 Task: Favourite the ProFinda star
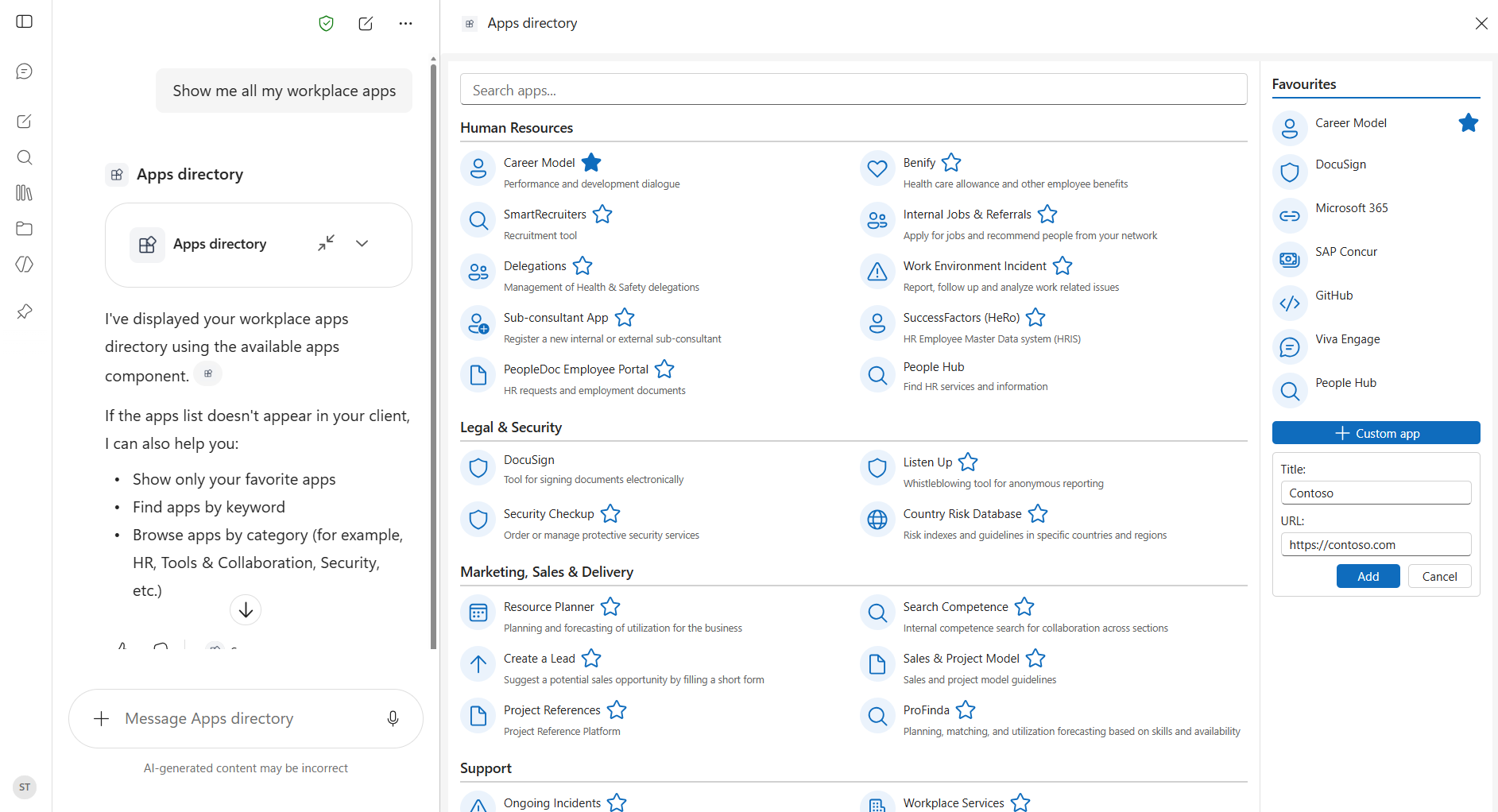pyautogui.click(x=966, y=710)
